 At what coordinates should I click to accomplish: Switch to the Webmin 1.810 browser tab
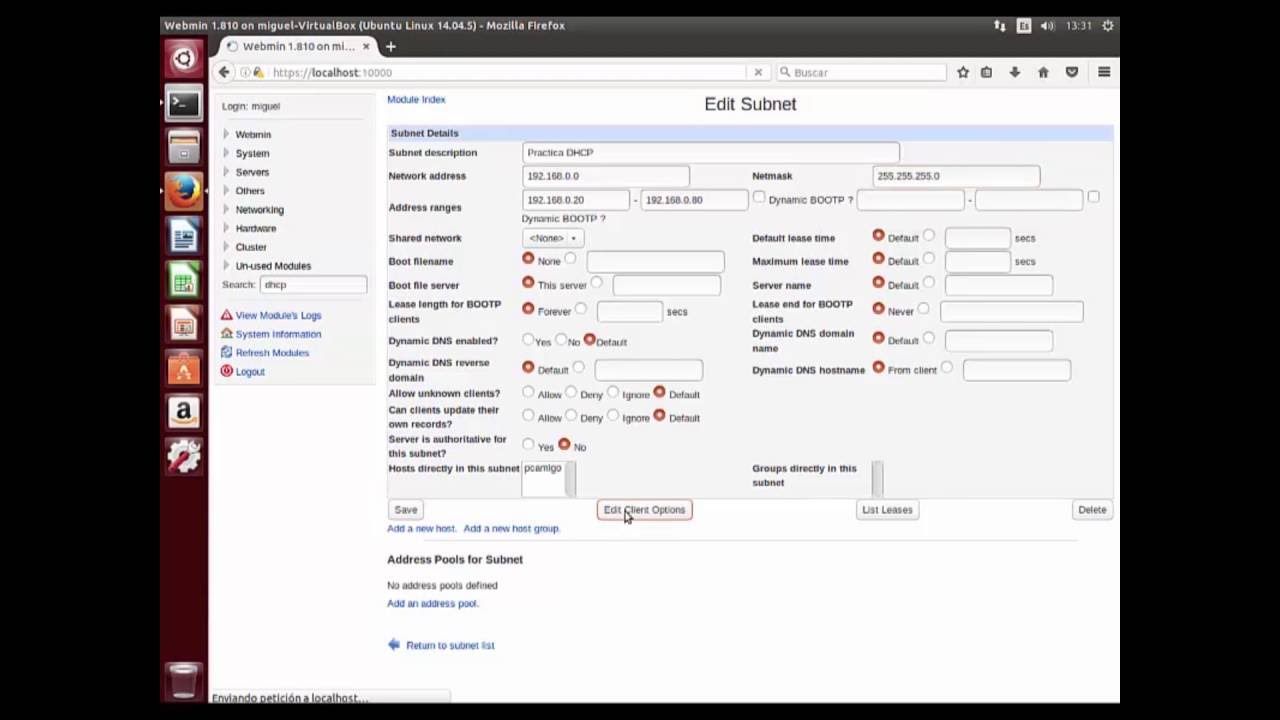pos(297,46)
